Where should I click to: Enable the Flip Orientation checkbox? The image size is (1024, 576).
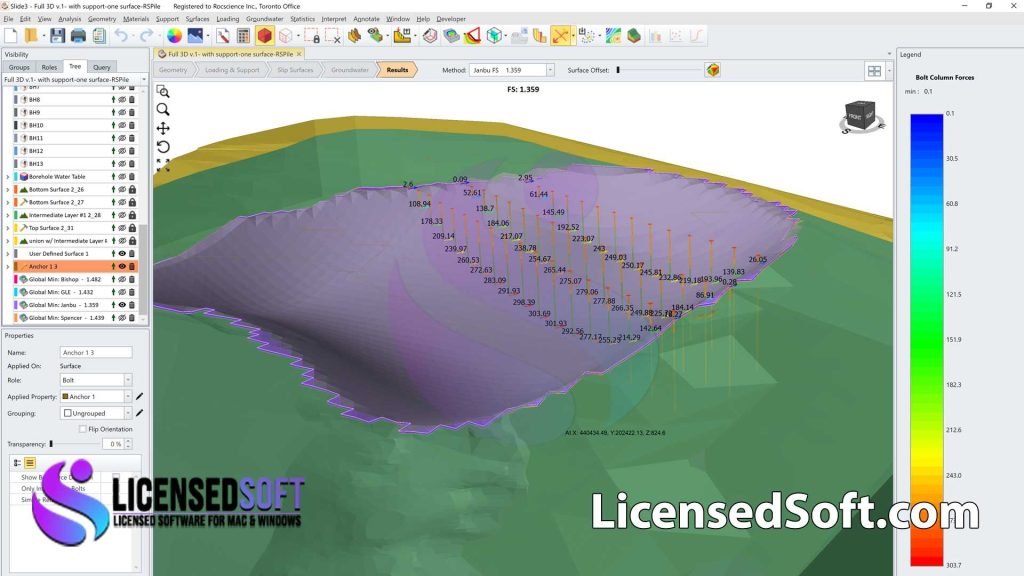coord(82,429)
